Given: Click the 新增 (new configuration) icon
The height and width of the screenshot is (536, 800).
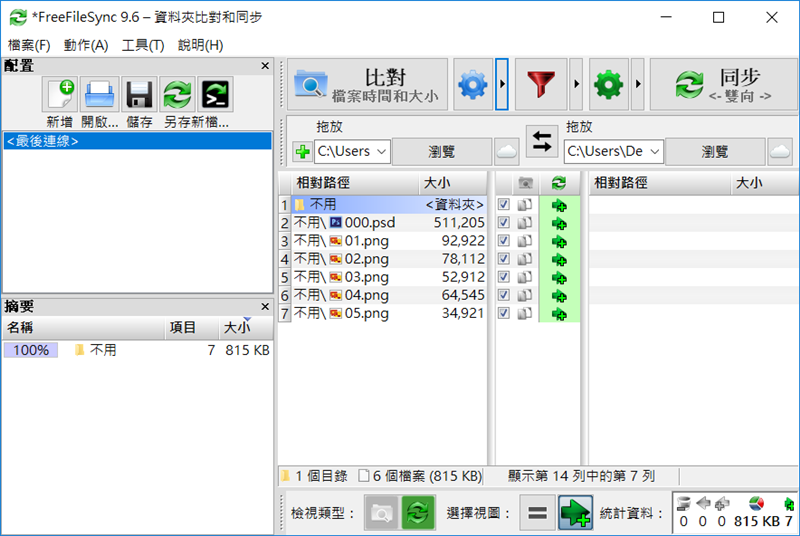Looking at the screenshot, I should click(60, 94).
